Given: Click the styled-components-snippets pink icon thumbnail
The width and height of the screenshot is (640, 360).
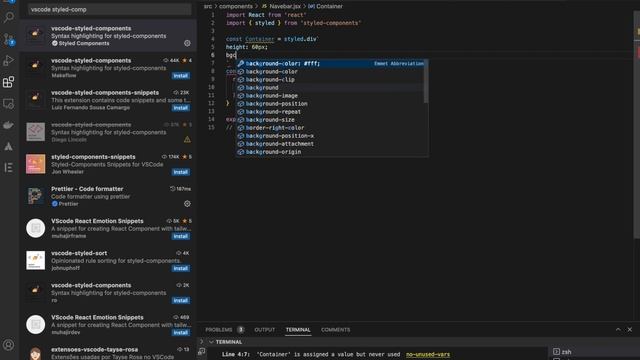Looking at the screenshot, I should 36,164.
